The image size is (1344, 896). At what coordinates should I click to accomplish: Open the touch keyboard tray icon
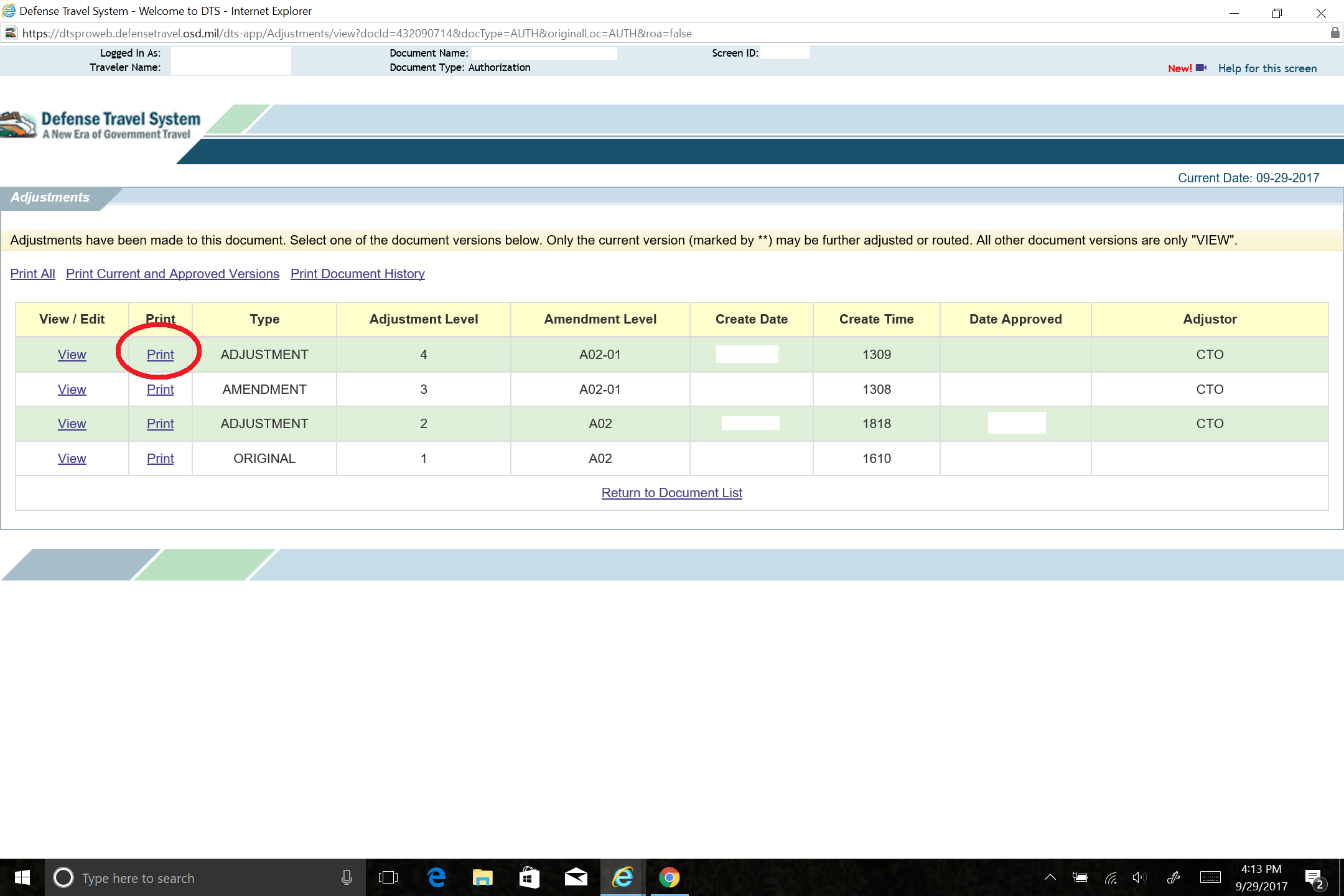pos(1210,877)
